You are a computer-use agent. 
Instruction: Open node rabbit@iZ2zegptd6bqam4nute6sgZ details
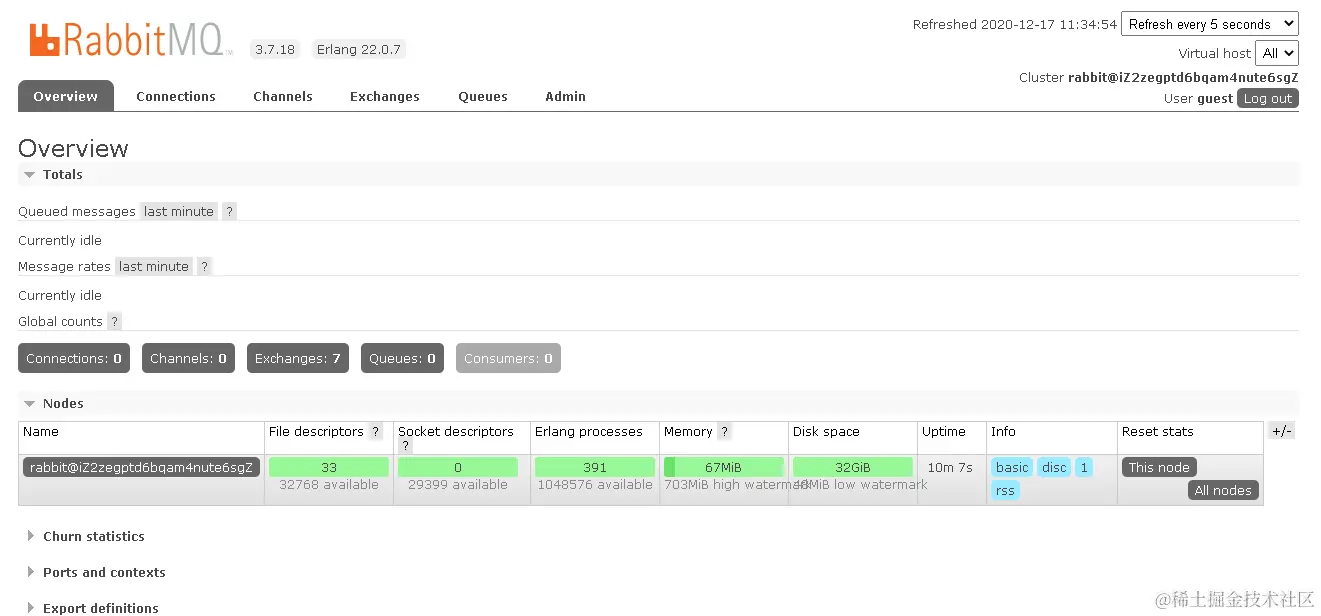click(141, 467)
